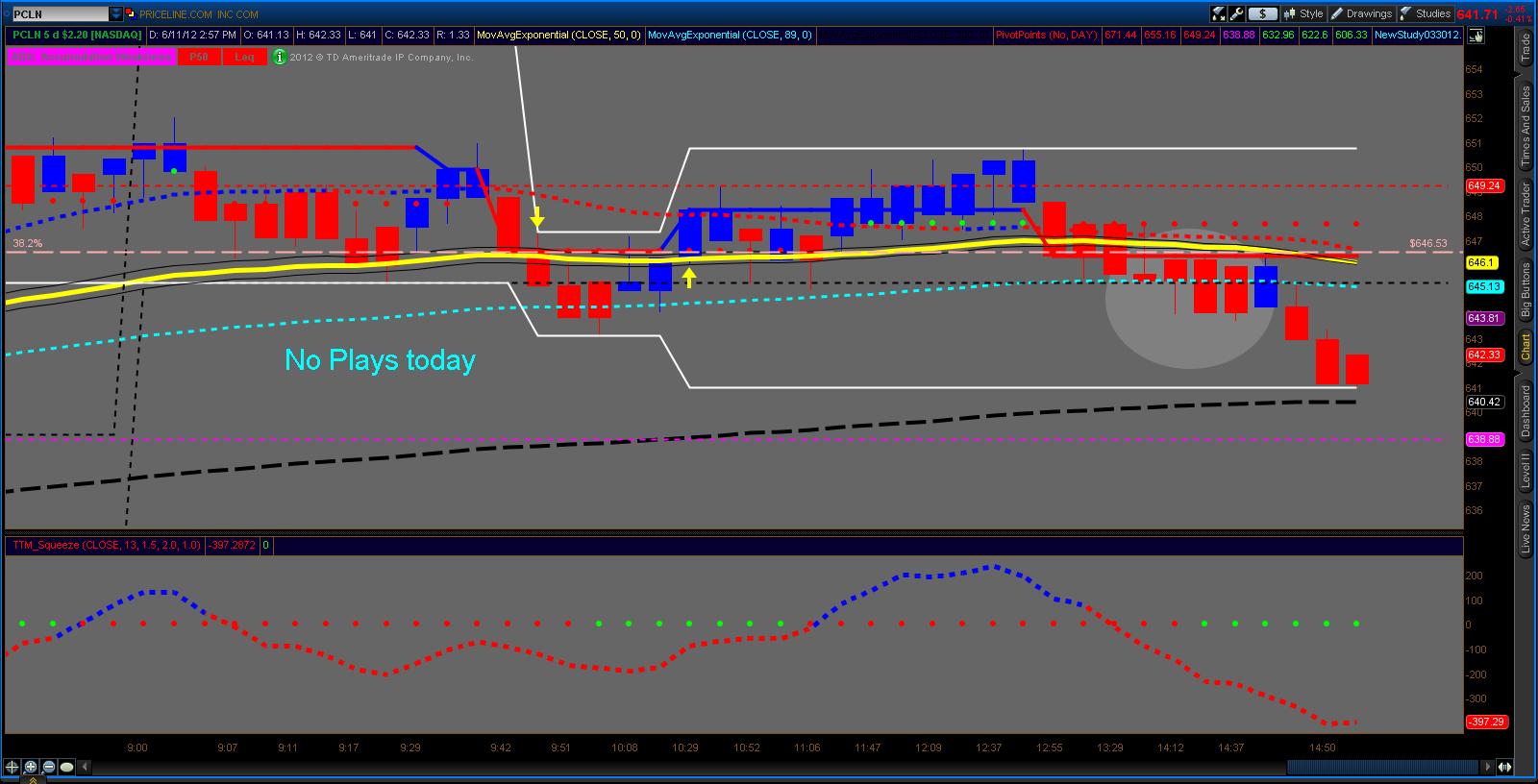Screen dimensions: 1538x784
Task: Click the 643.81 purple price bubble
Action: click(1485, 318)
